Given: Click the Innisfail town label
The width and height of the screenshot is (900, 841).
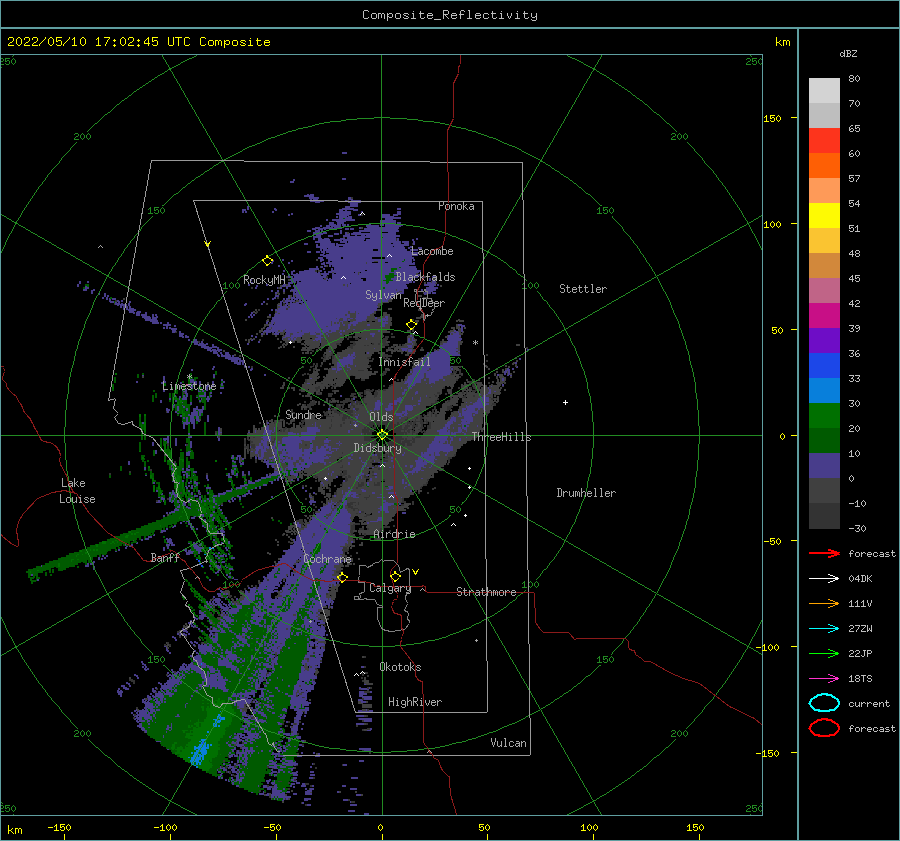Looking at the screenshot, I should coord(405,362).
